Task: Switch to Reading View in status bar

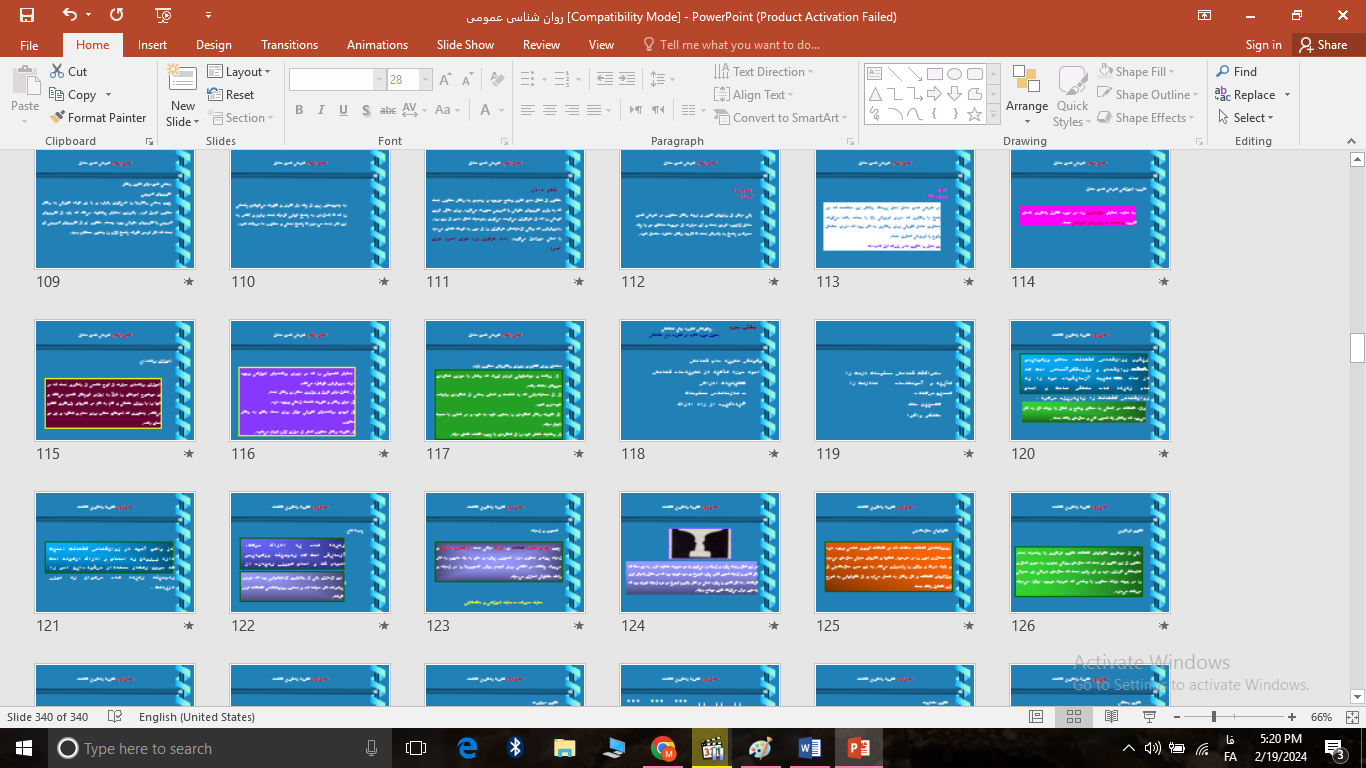Action: (x=1111, y=717)
